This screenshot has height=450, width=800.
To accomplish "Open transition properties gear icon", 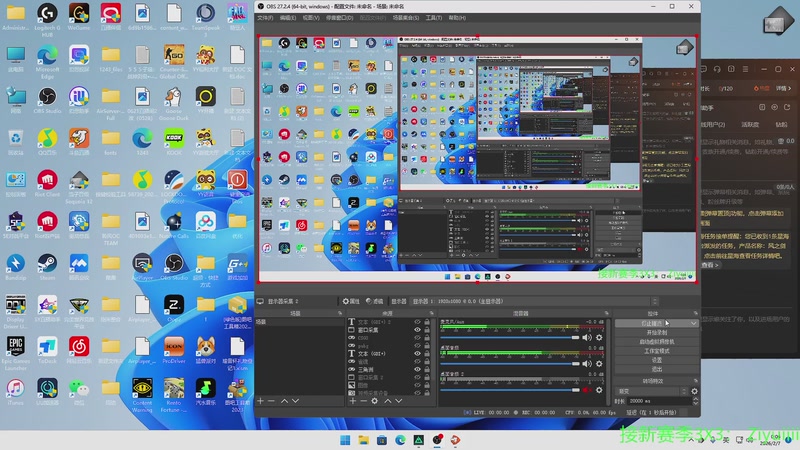I will (694, 391).
